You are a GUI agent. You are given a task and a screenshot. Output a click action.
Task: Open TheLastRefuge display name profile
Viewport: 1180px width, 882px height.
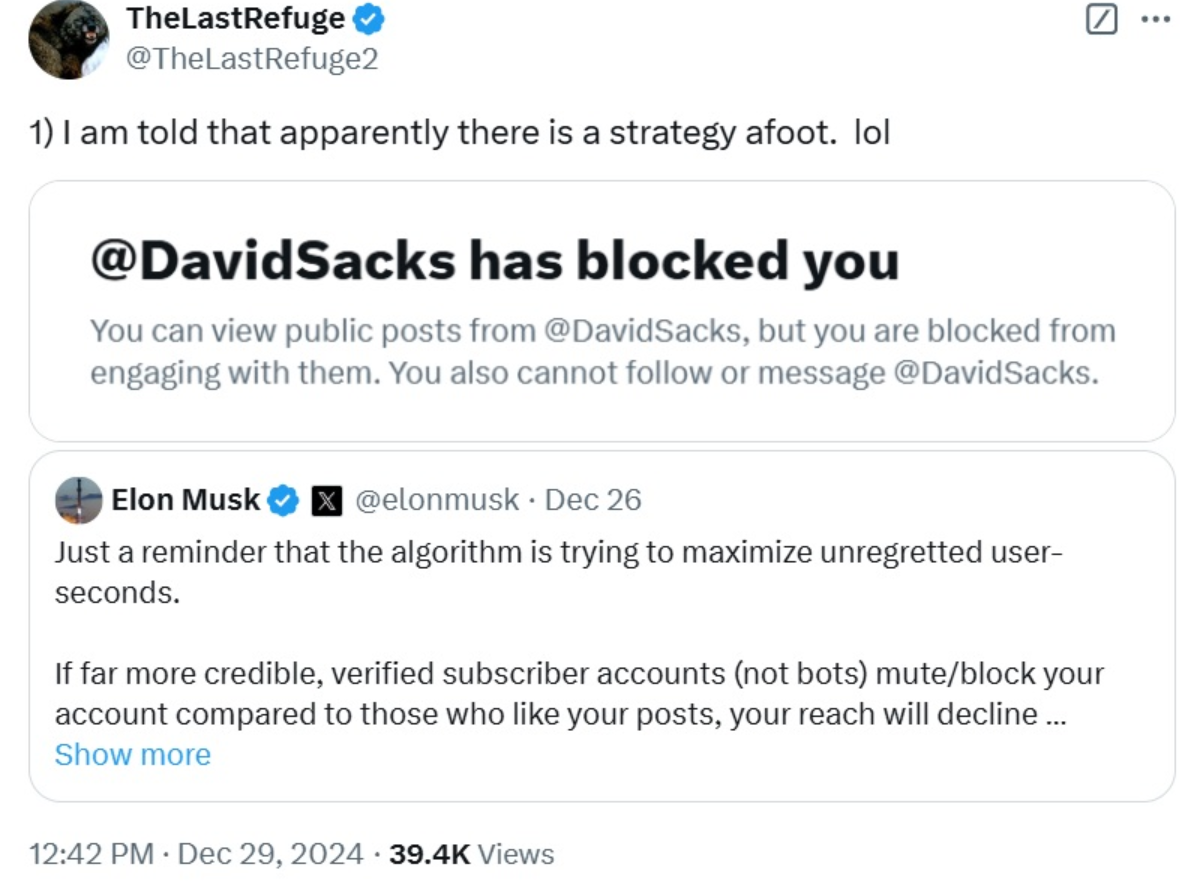click(x=236, y=18)
